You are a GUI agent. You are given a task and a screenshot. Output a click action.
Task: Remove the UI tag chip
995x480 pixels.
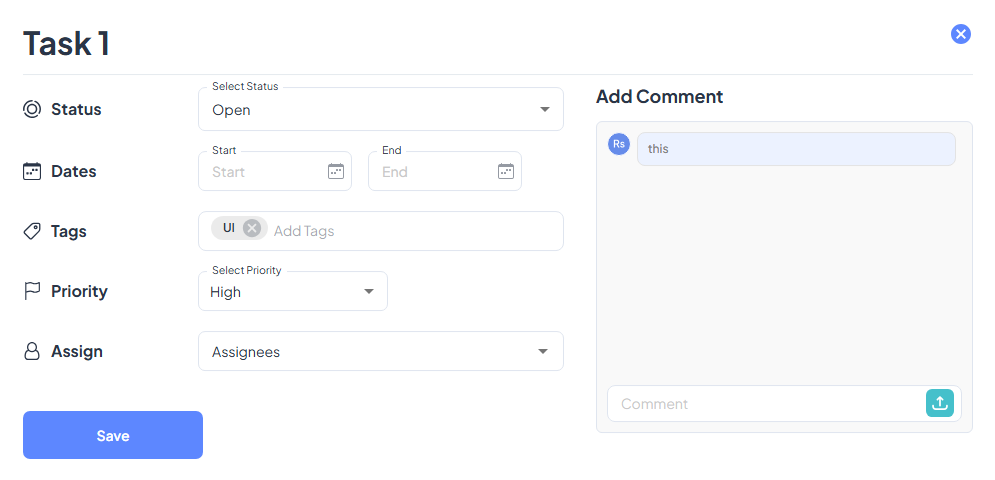252,228
